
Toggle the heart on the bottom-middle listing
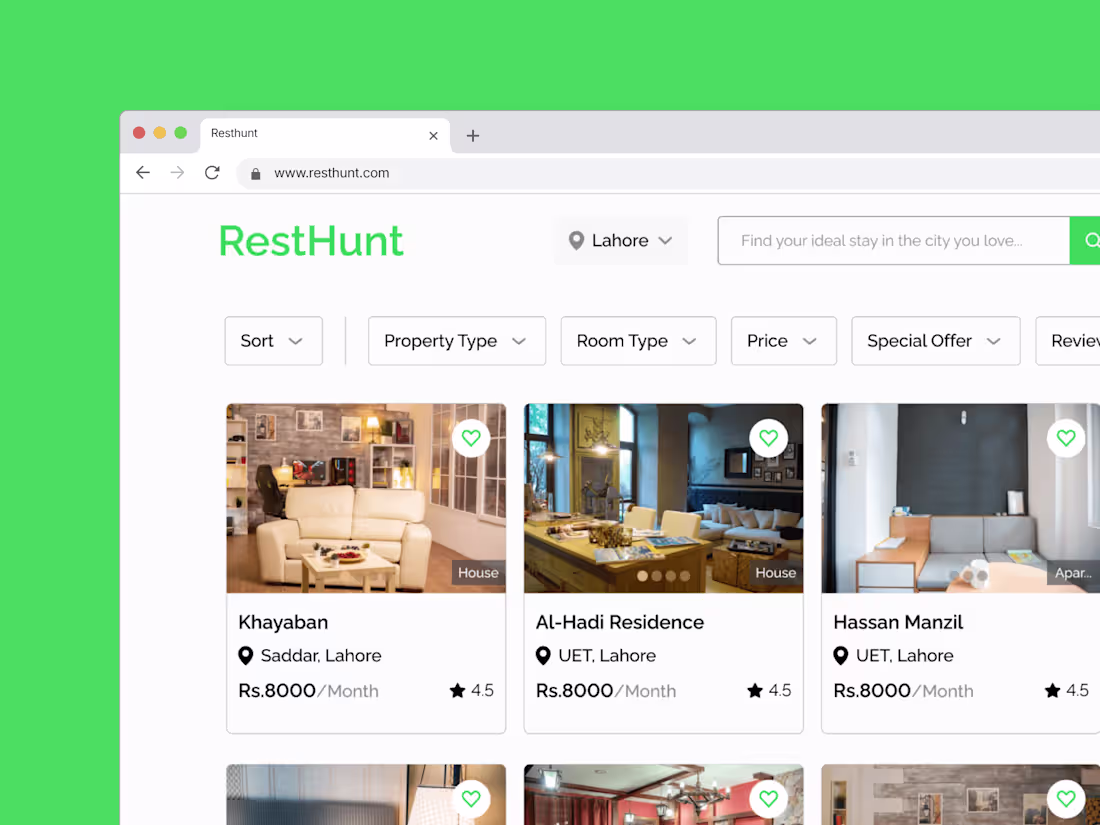click(x=768, y=798)
